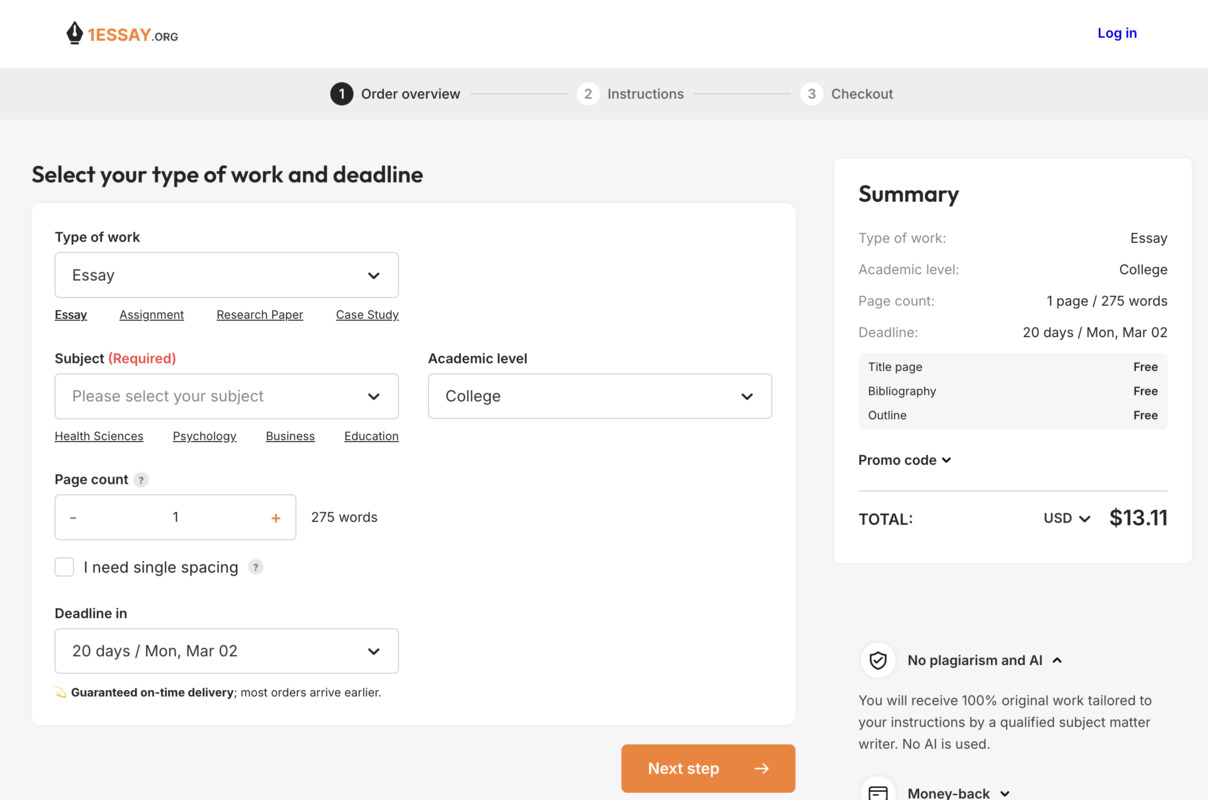Click the Page count help icon
This screenshot has height=800, width=1208.
tap(141, 480)
